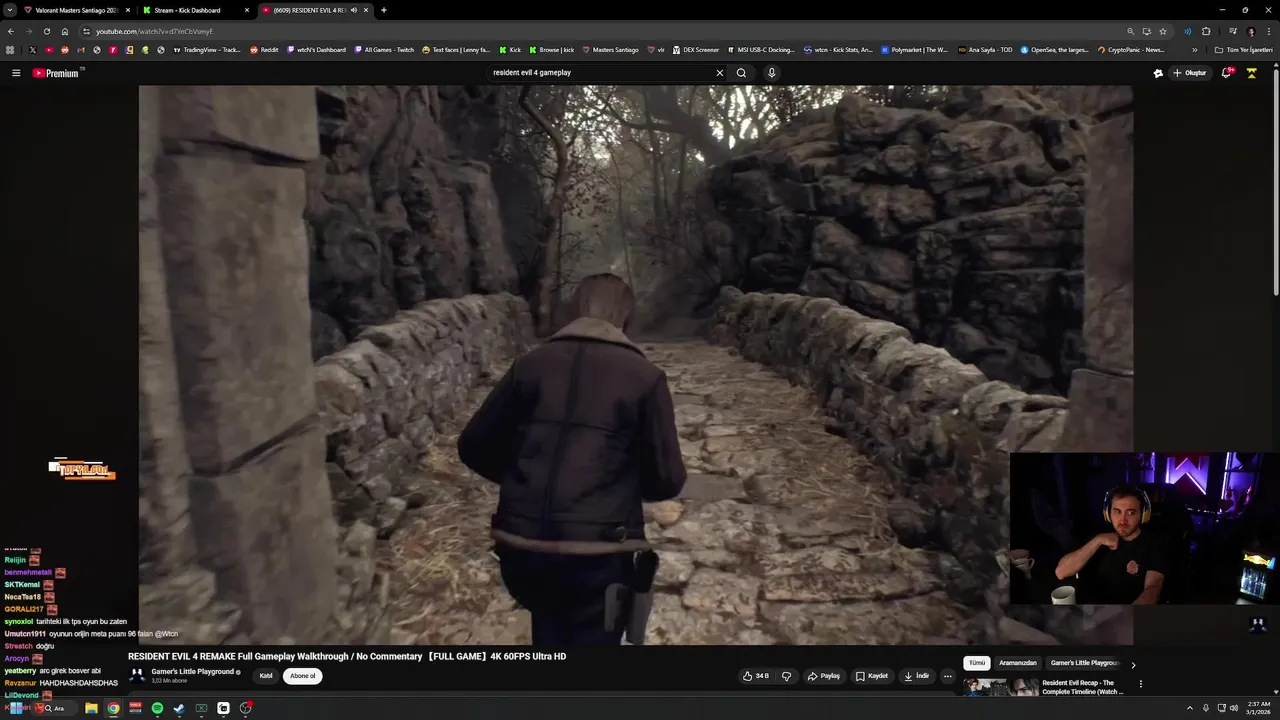Open Gamer's Little Playground channel name
This screenshot has width=1280, height=720.
pyautogui.click(x=193, y=671)
